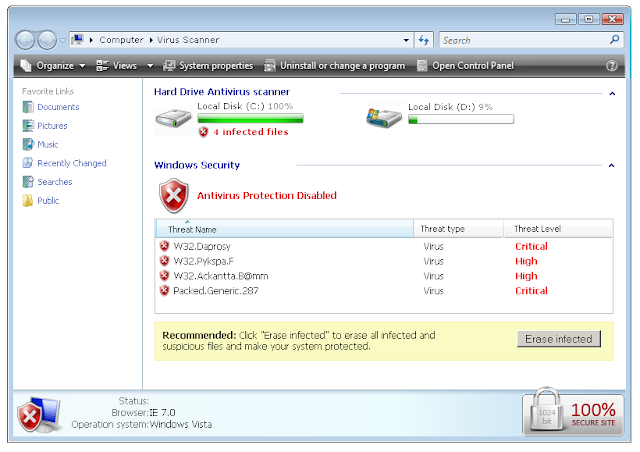This screenshot has width=640, height=452.
Task: Select the Packed.Generic.287 threat name
Action: click(216, 291)
